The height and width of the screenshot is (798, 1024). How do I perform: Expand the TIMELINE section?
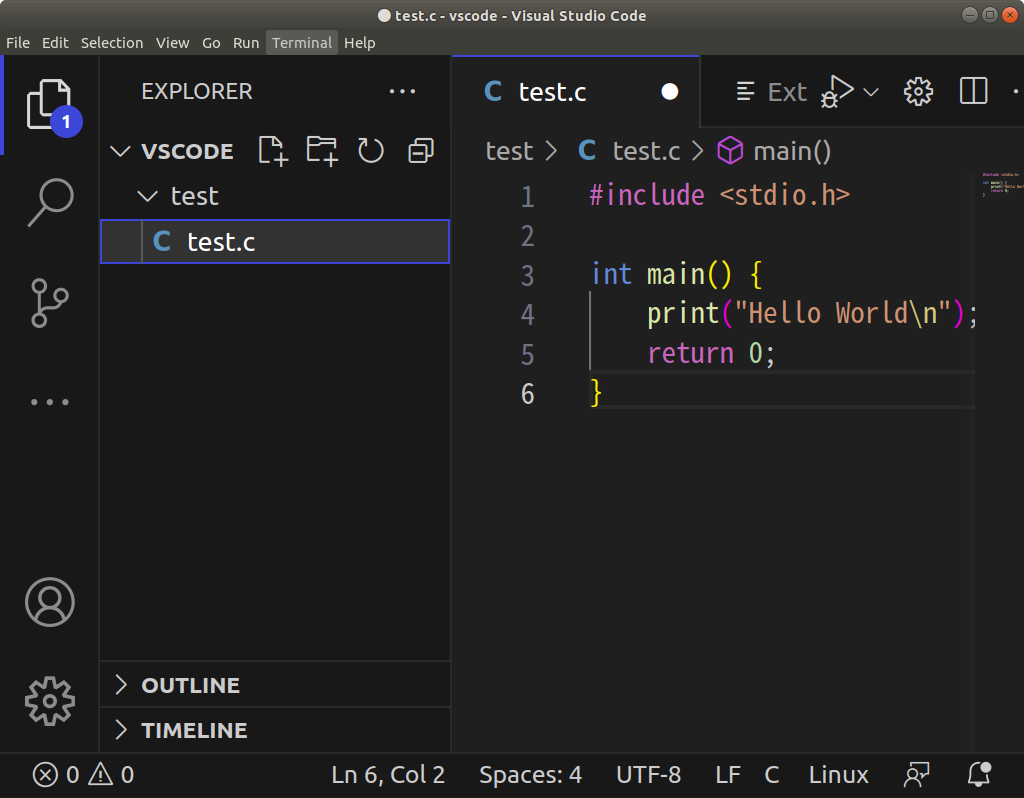275,730
